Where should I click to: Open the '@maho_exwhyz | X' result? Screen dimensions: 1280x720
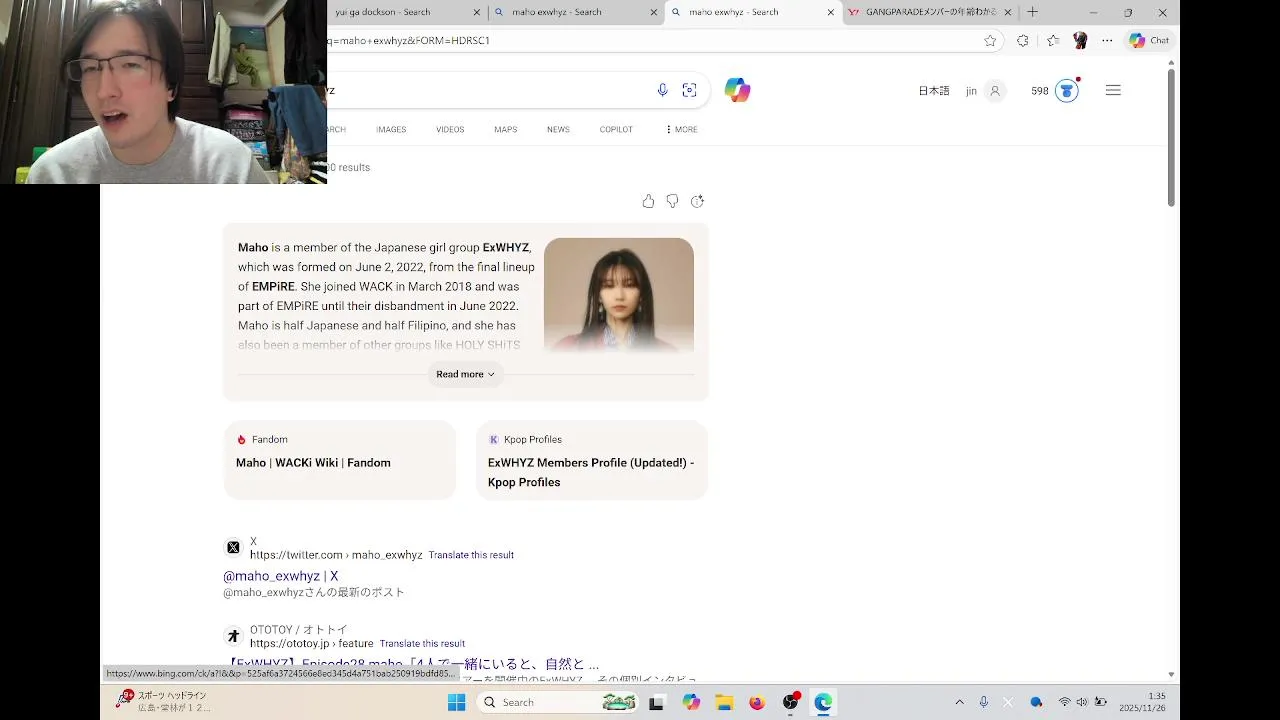point(281,576)
